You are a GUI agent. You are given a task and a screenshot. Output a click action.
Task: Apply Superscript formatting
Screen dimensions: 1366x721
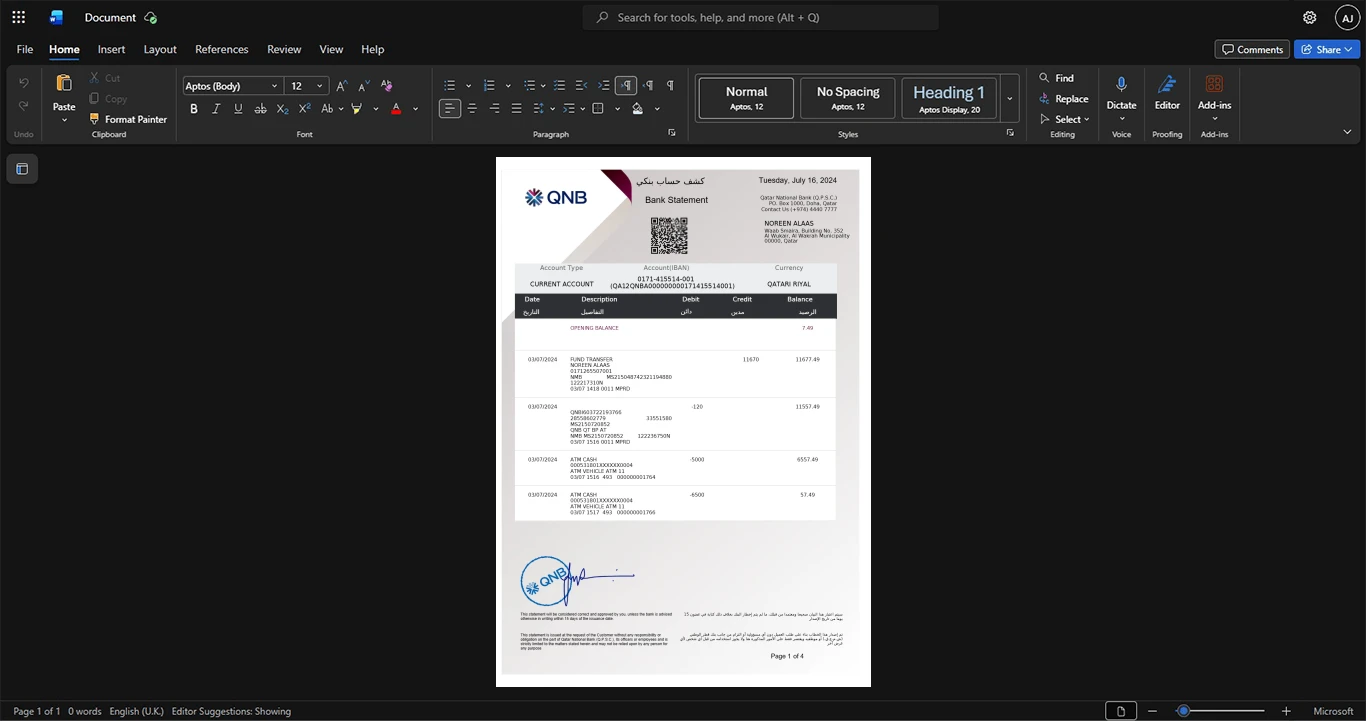click(x=305, y=108)
